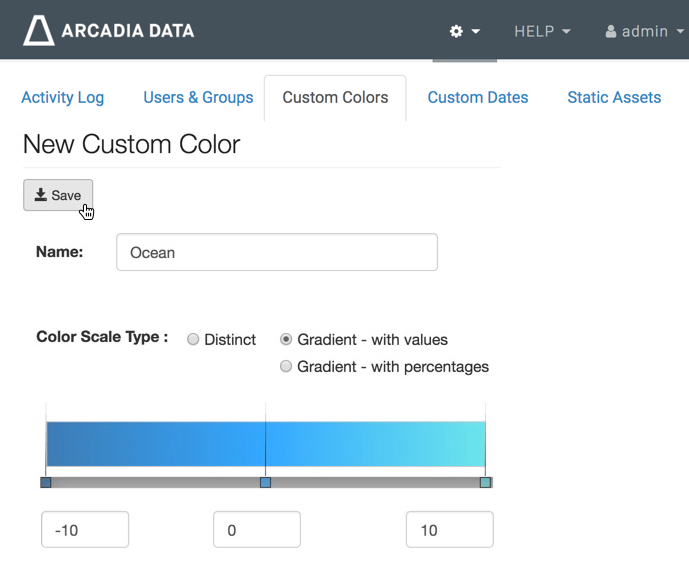This screenshot has width=689, height=570.
Task: Switch to the Activity Log tab
Action: [62, 97]
